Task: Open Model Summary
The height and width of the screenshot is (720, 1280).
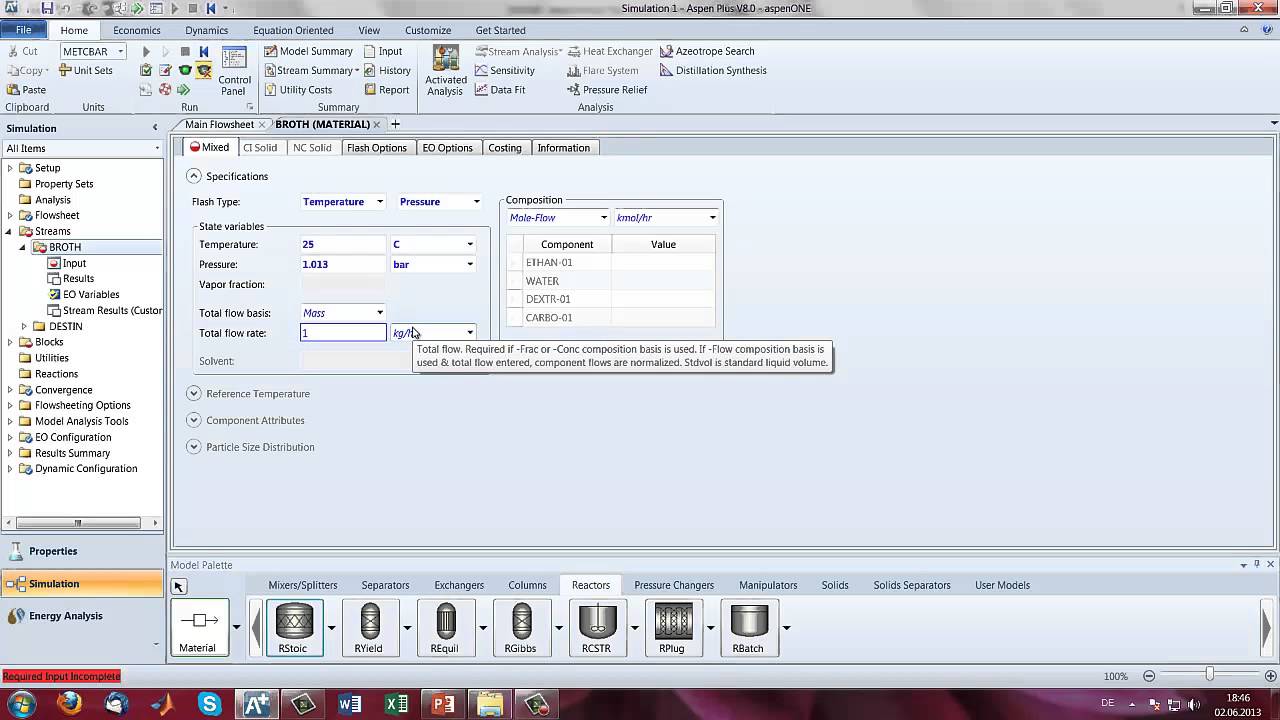Action: [x=308, y=51]
